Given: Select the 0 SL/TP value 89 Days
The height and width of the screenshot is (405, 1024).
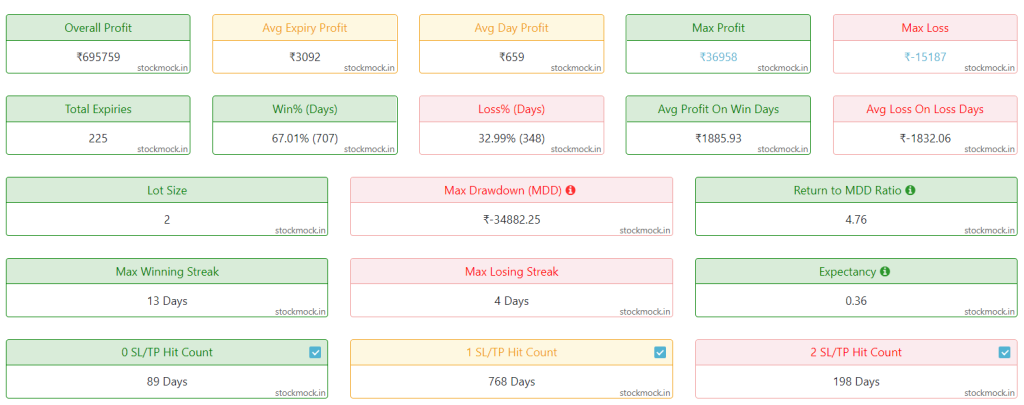Looking at the screenshot, I should pyautogui.click(x=167, y=382).
